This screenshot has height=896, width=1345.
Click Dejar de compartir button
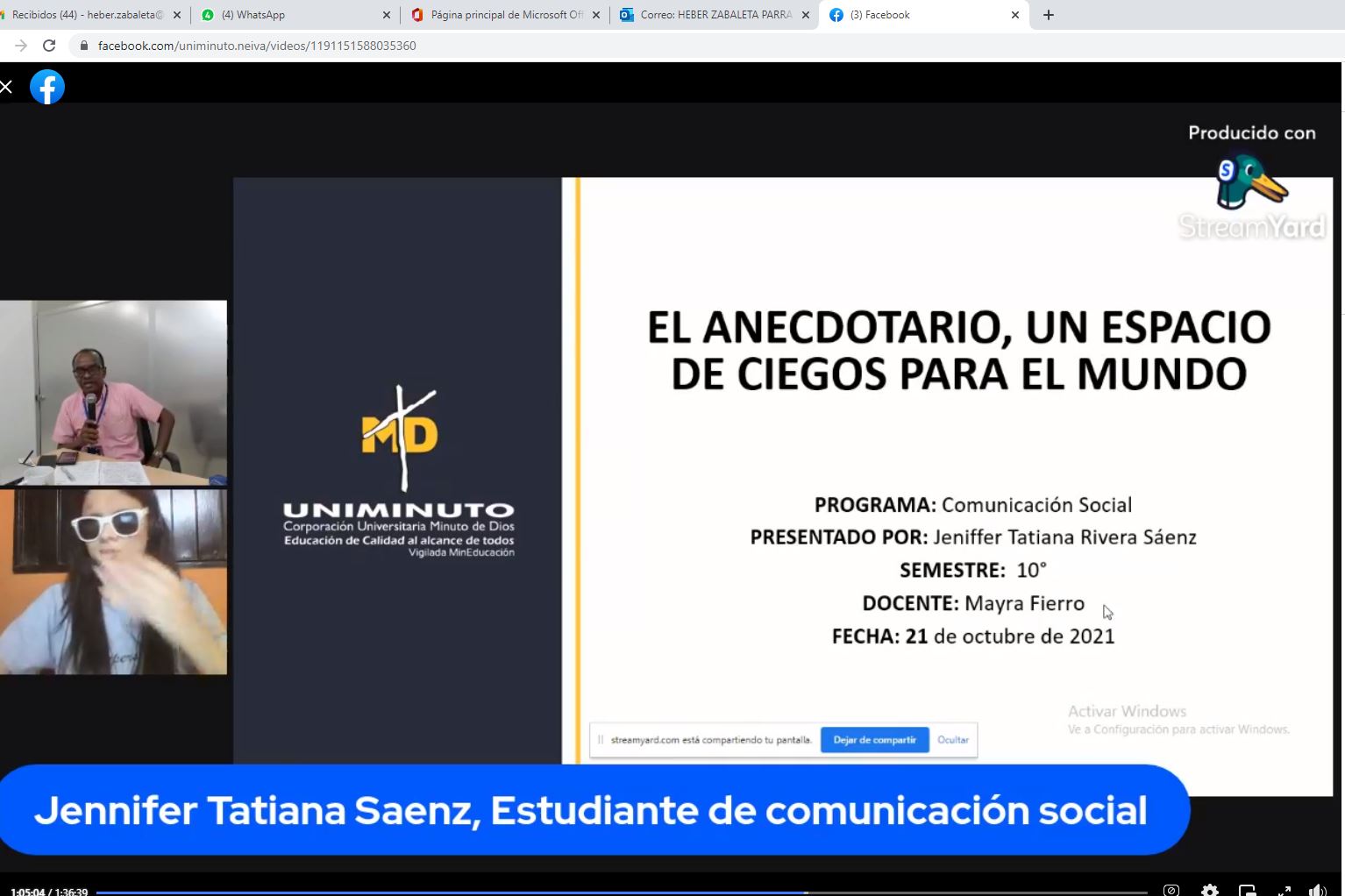pyautogui.click(x=874, y=740)
